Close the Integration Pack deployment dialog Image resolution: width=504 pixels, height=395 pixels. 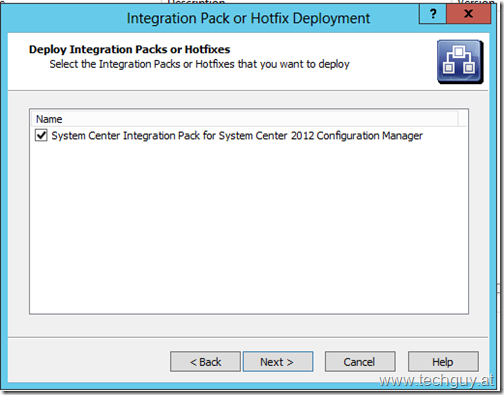pyautogui.click(x=468, y=14)
